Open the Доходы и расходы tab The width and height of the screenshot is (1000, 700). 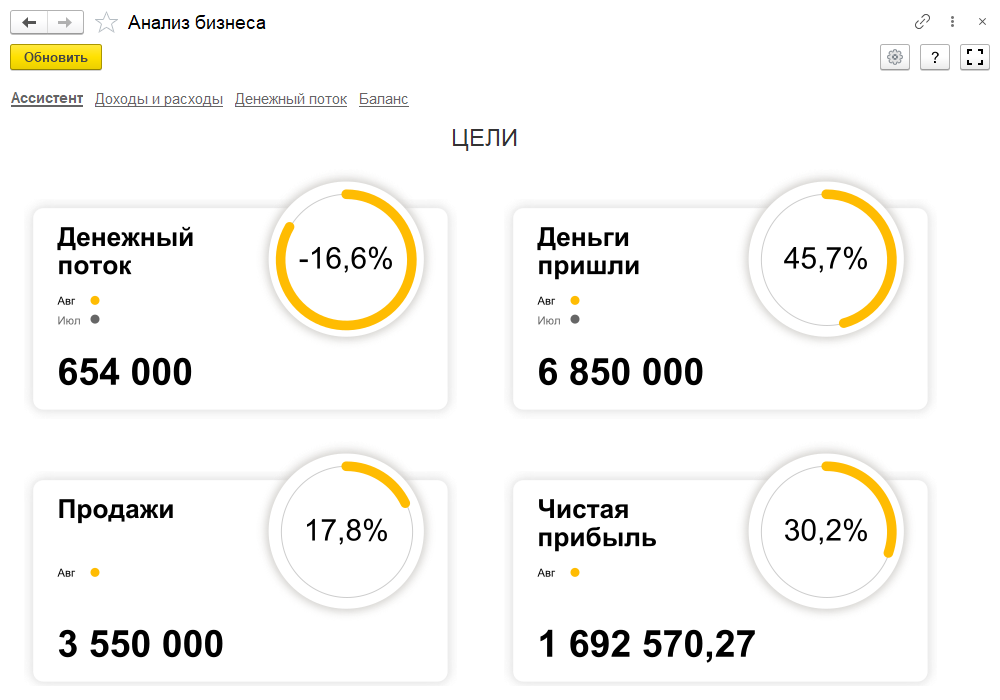(159, 99)
